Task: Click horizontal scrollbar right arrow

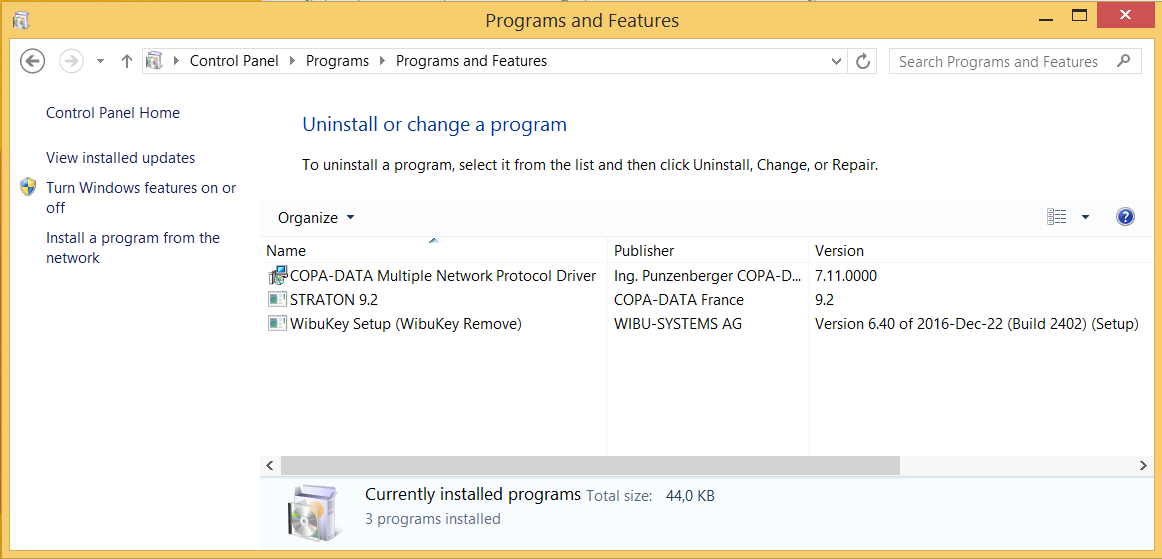Action: coord(1143,466)
